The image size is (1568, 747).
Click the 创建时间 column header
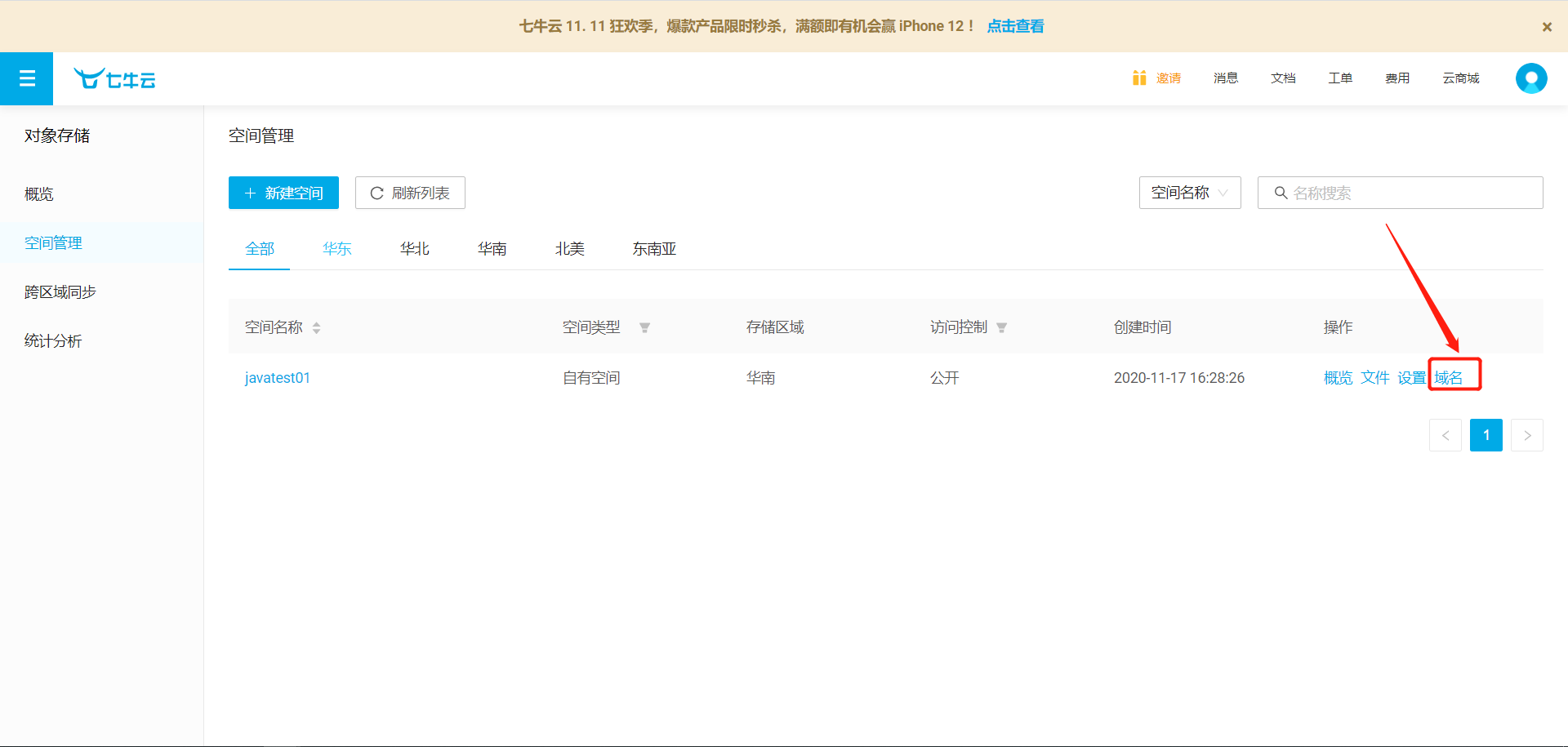(x=1143, y=327)
